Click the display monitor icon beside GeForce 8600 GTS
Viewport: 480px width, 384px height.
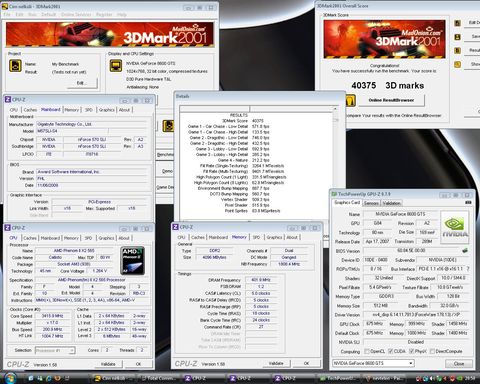(x=116, y=66)
